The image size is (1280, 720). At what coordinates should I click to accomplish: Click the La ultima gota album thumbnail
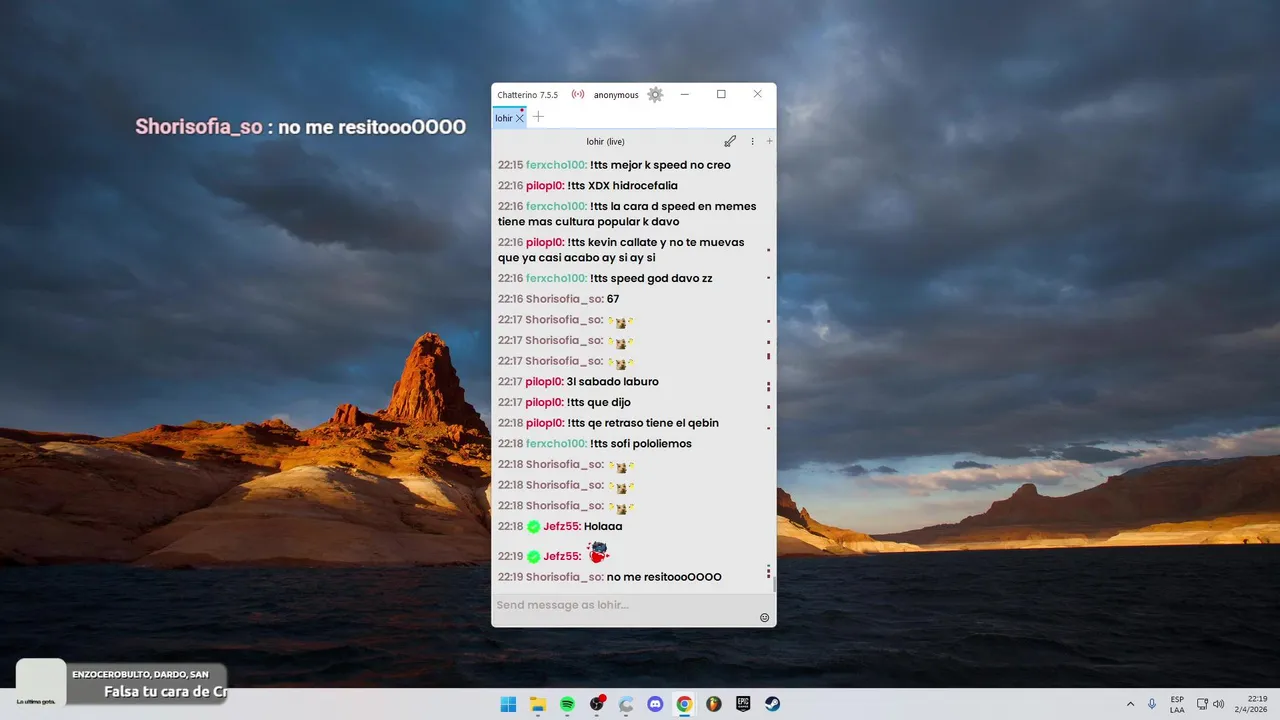41,683
